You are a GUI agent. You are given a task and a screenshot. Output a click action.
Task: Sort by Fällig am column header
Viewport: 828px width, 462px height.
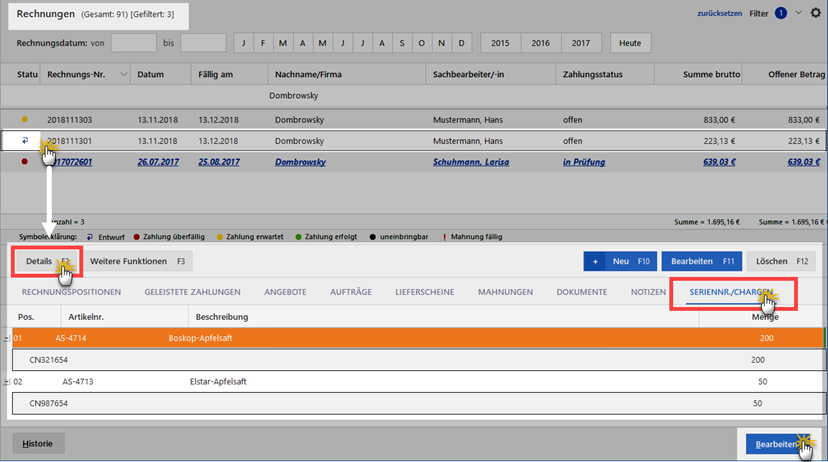pyautogui.click(x=229, y=74)
